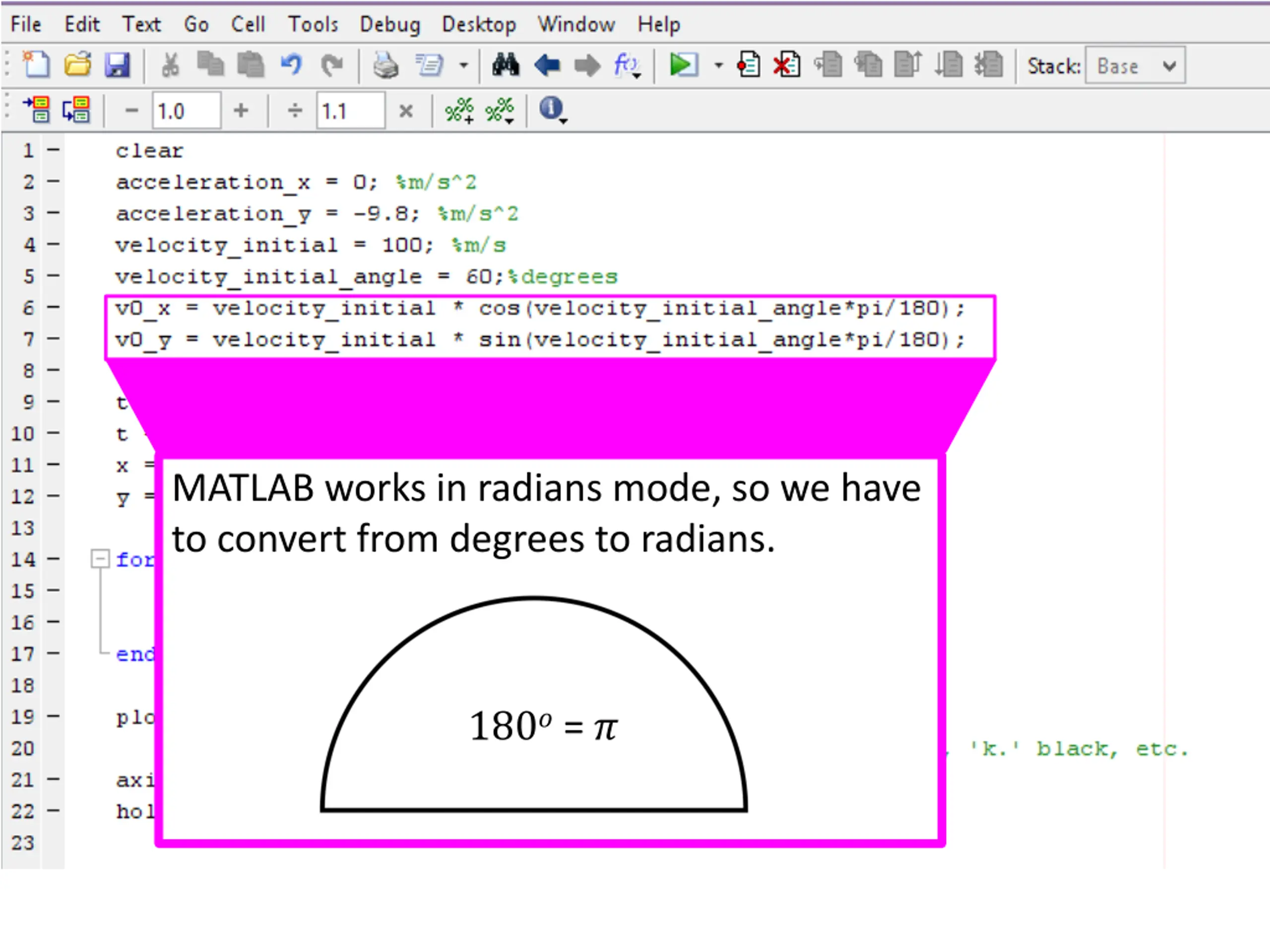The width and height of the screenshot is (1270, 952).
Task: Click 'acceleration_y = -9.8;' code text
Action: click(x=268, y=214)
